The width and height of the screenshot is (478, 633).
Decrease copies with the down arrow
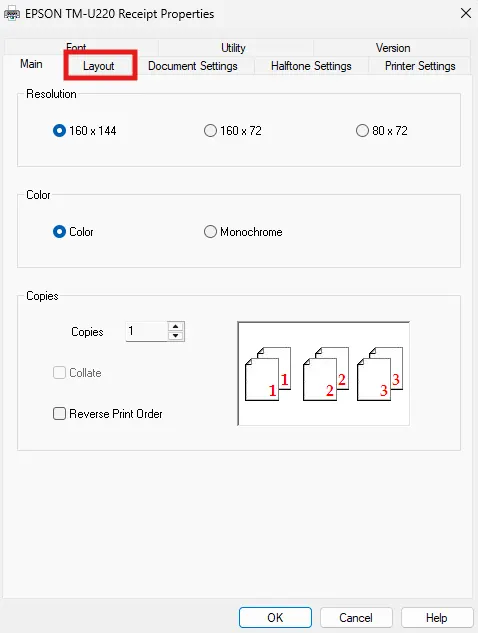point(176,336)
